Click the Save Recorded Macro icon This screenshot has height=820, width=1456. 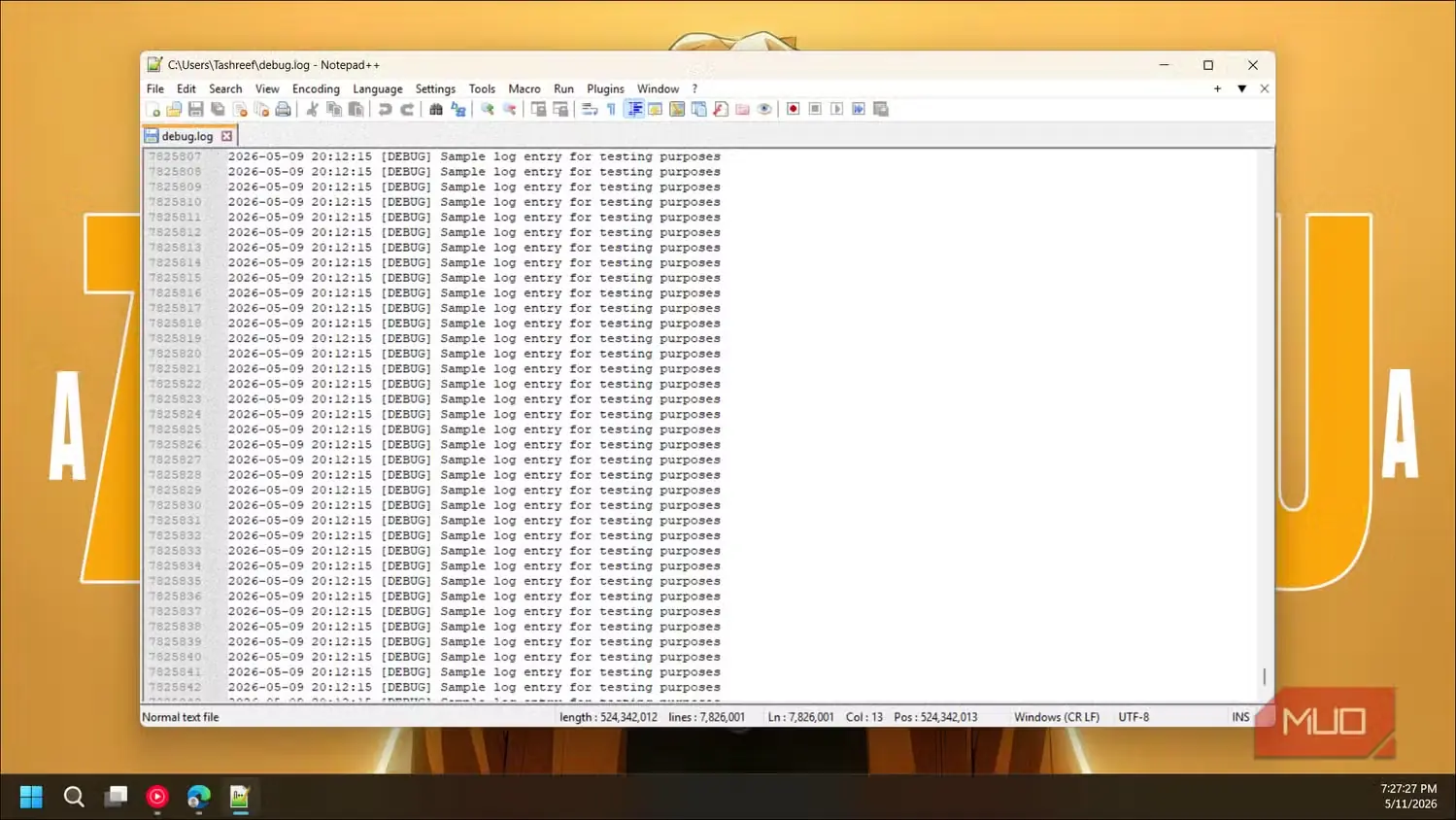point(881,110)
